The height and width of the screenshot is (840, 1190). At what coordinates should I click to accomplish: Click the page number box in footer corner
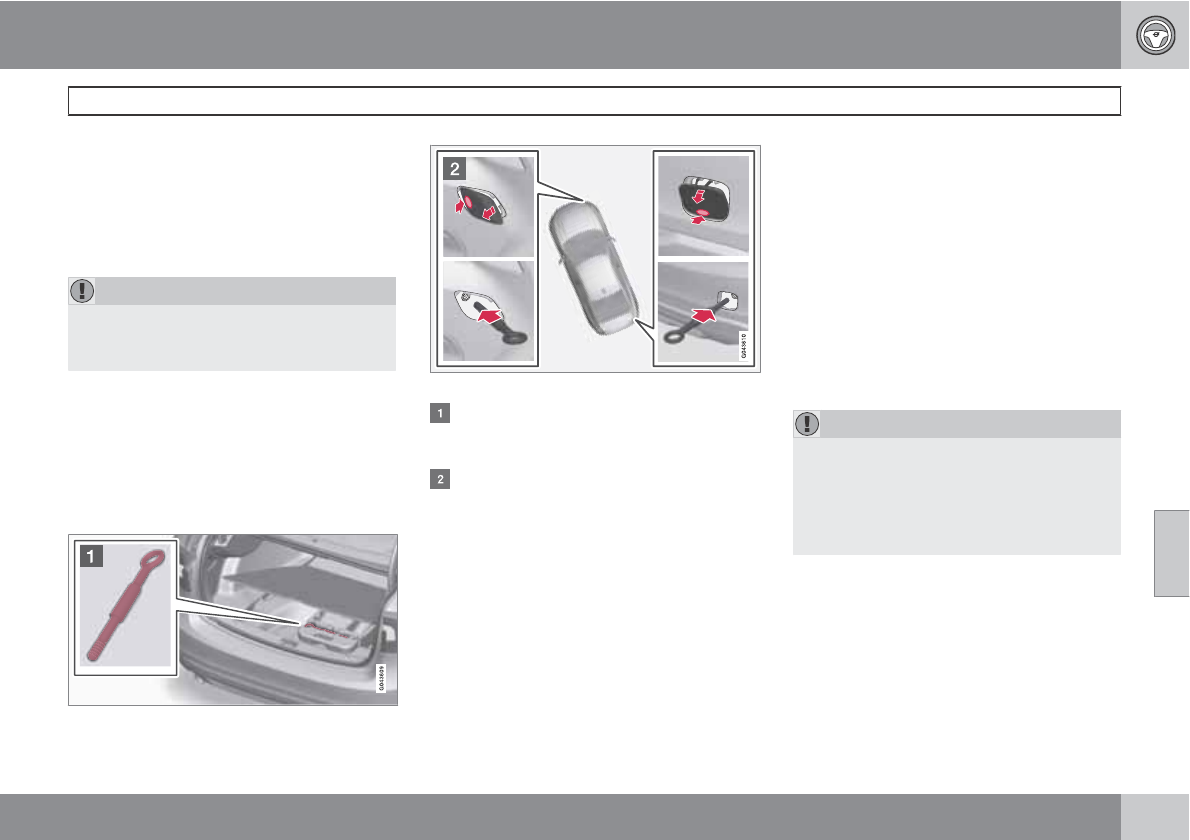[1155, 816]
